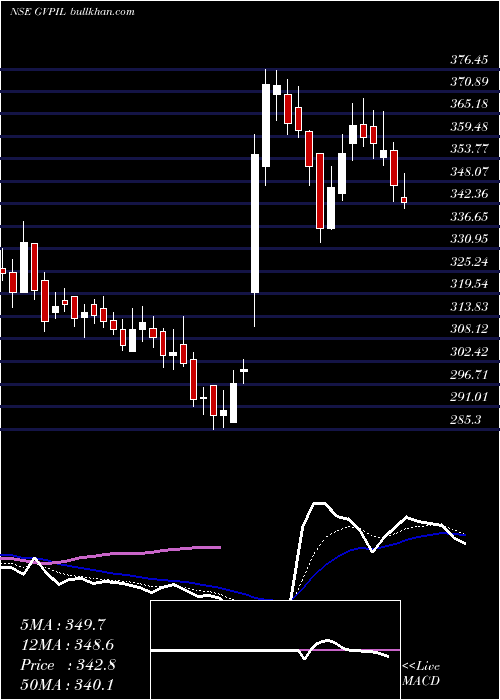Click the 296.71 price level label
Screen dimensions: 500x700
point(469,375)
